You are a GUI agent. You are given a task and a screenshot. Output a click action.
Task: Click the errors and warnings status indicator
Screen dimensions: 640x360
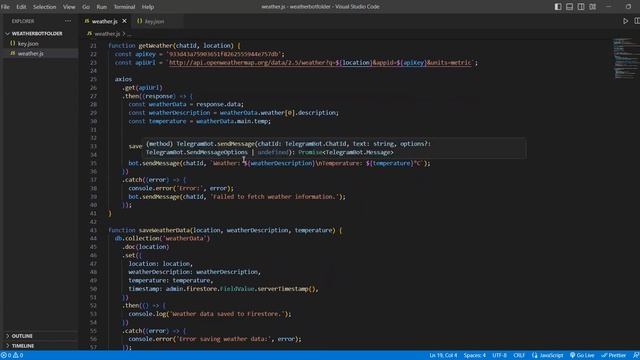[x=12, y=356]
